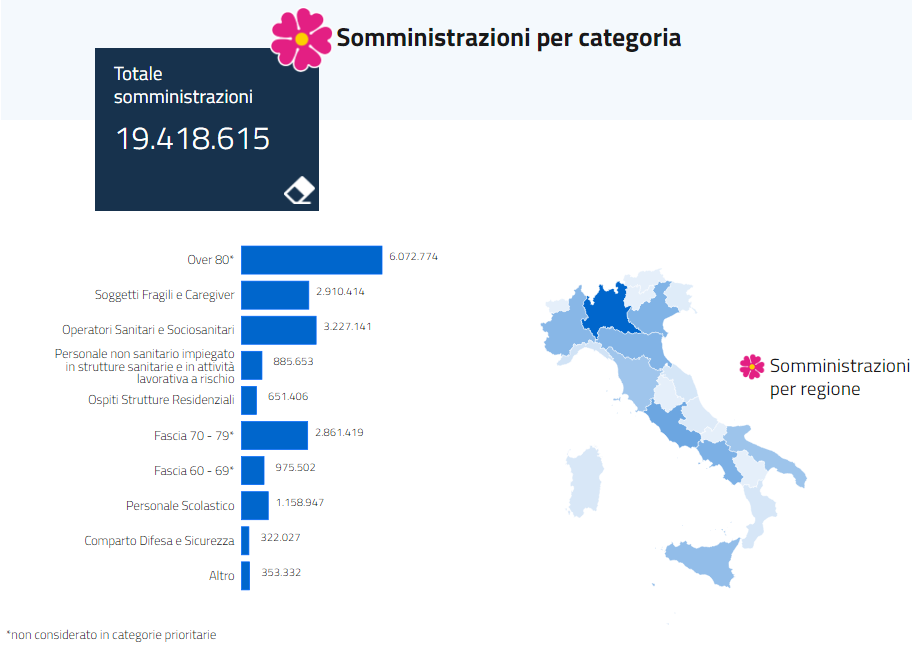
Task: Click the Ospiti Strutture Residenziali bar
Action: click(249, 400)
